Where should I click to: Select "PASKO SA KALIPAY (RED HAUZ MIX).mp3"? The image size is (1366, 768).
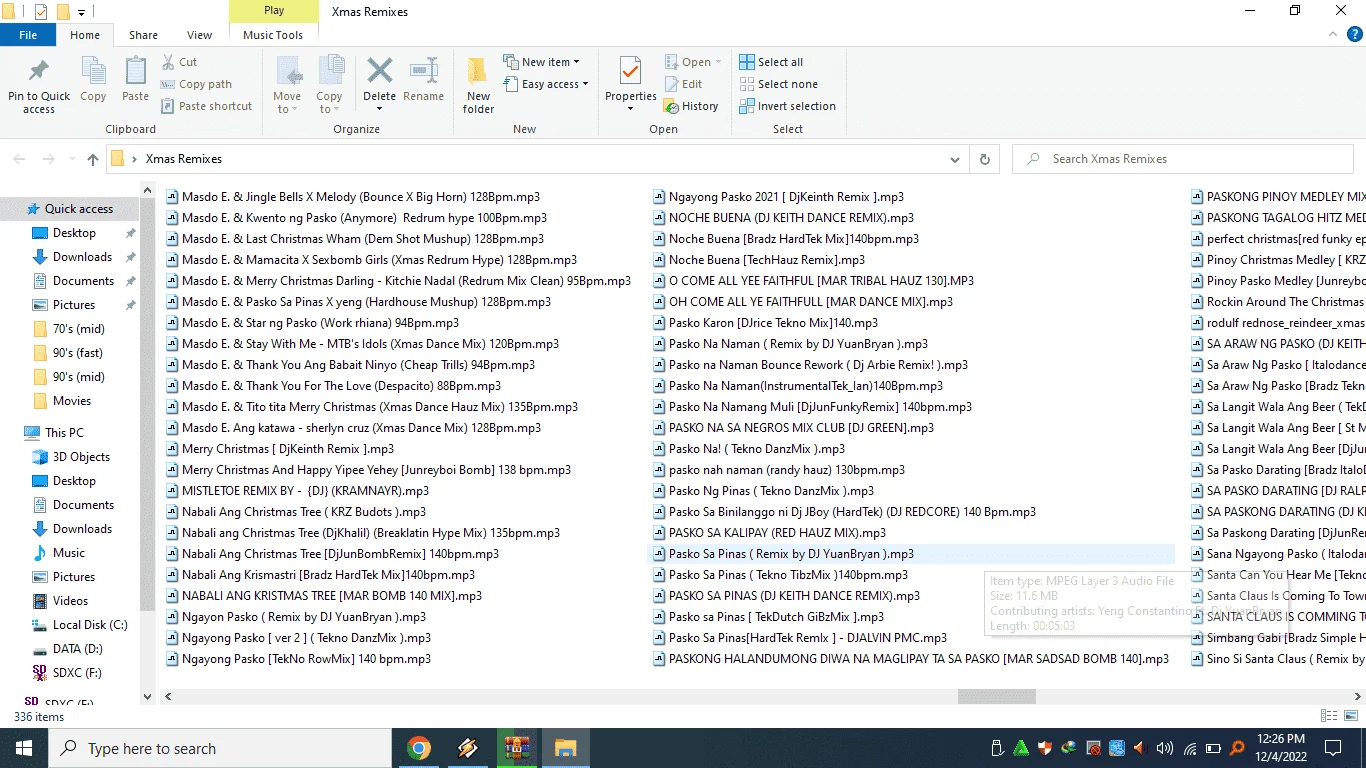769,533
